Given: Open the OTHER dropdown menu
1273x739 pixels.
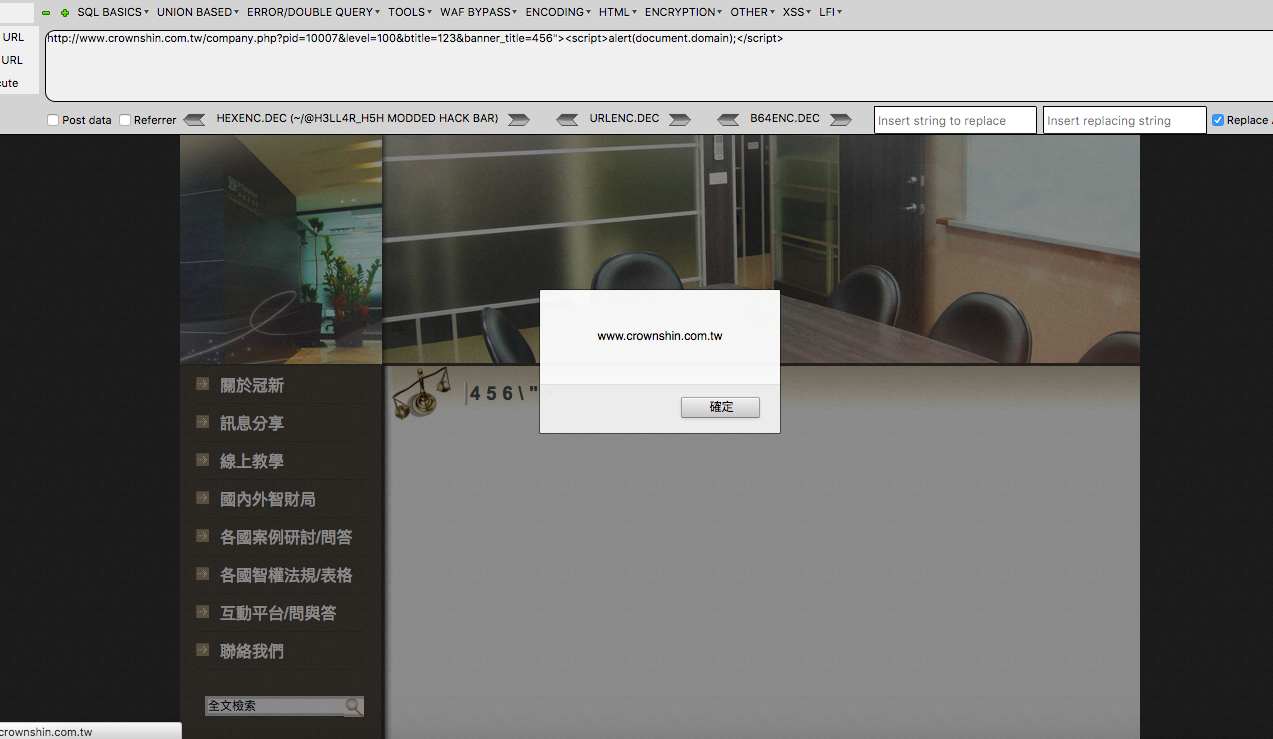Looking at the screenshot, I should tap(753, 12).
